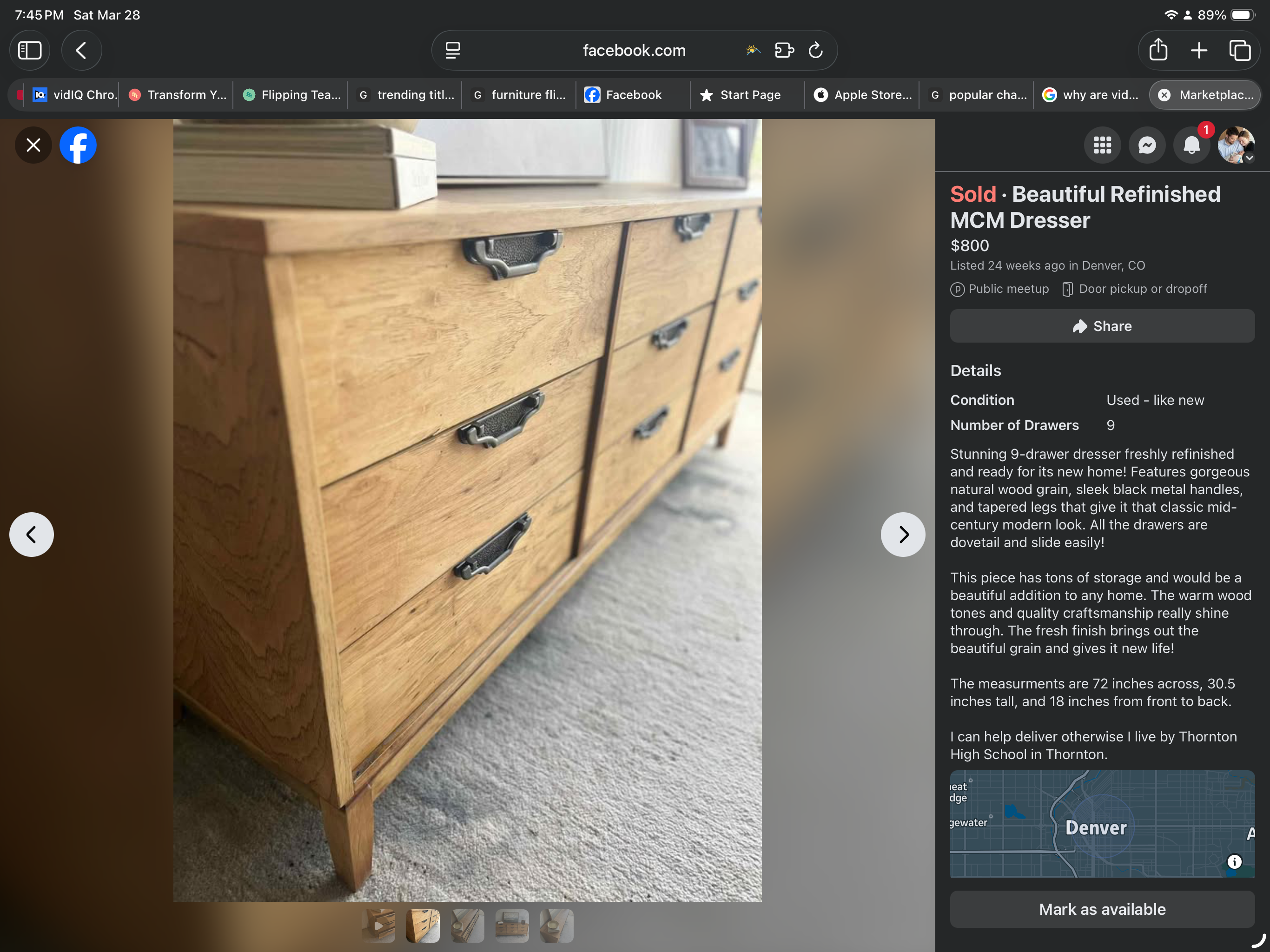Tap the Safari share icon
Viewport: 1270px width, 952px height.
(x=1158, y=51)
